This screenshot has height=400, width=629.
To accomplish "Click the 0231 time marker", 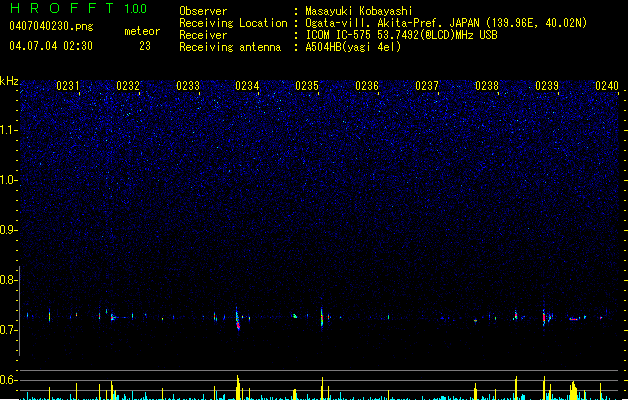I will click(x=68, y=86).
